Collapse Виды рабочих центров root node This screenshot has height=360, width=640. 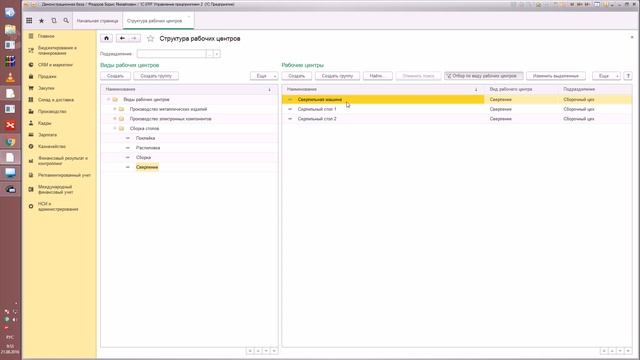point(108,100)
